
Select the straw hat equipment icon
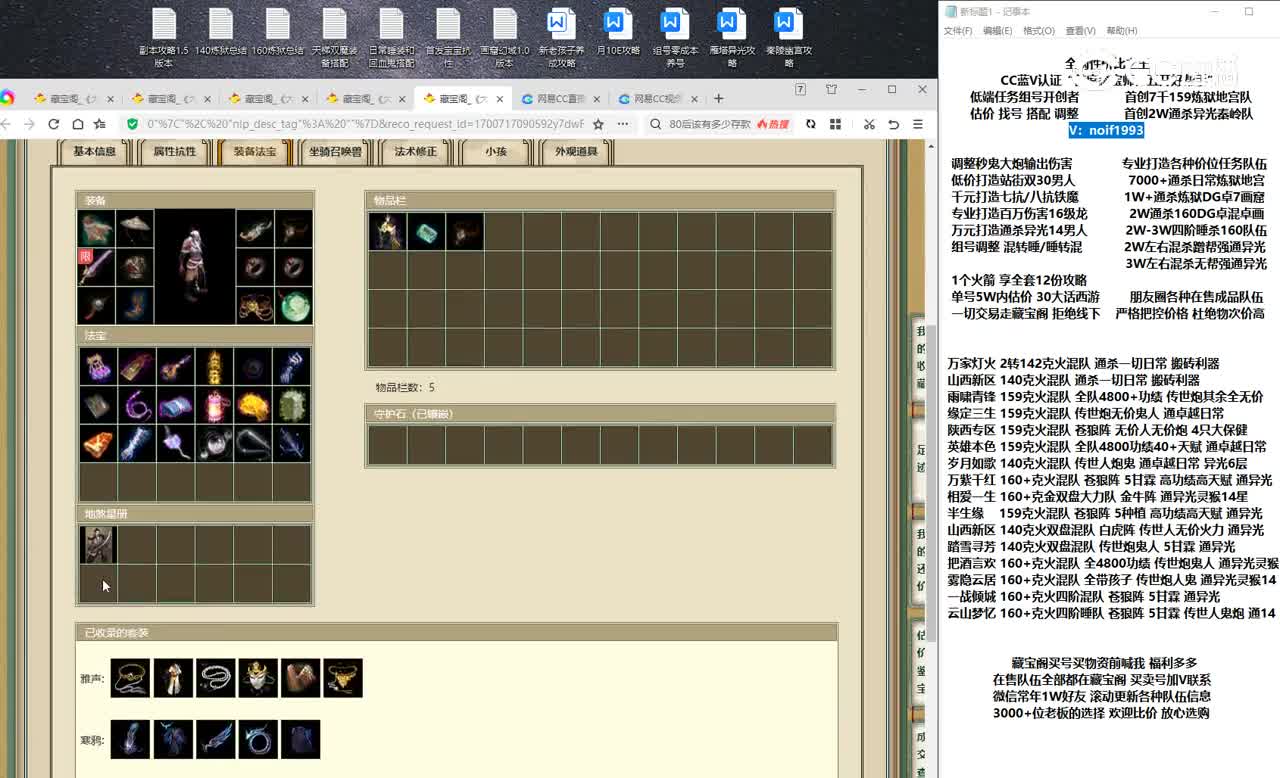click(135, 229)
